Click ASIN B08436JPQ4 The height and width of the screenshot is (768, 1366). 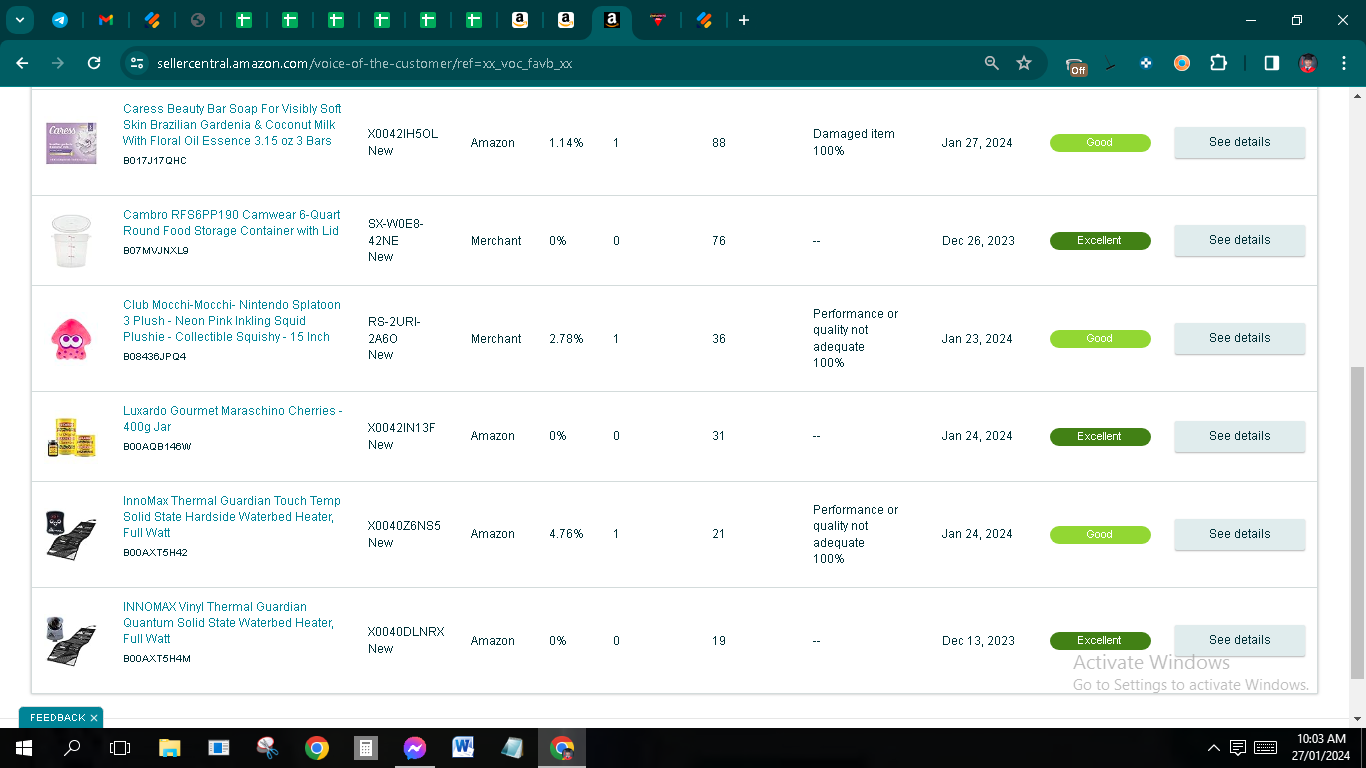pyautogui.click(x=155, y=357)
